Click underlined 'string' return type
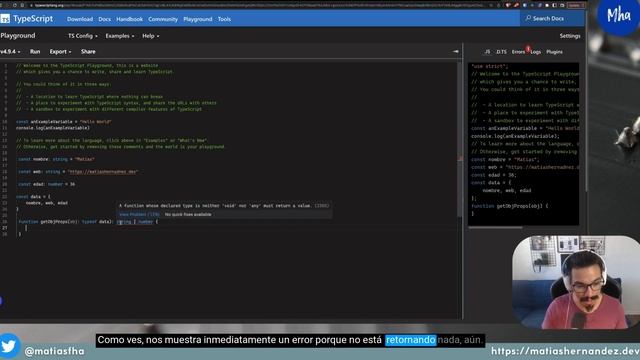This screenshot has height=360, width=640. pyautogui.click(x=124, y=222)
